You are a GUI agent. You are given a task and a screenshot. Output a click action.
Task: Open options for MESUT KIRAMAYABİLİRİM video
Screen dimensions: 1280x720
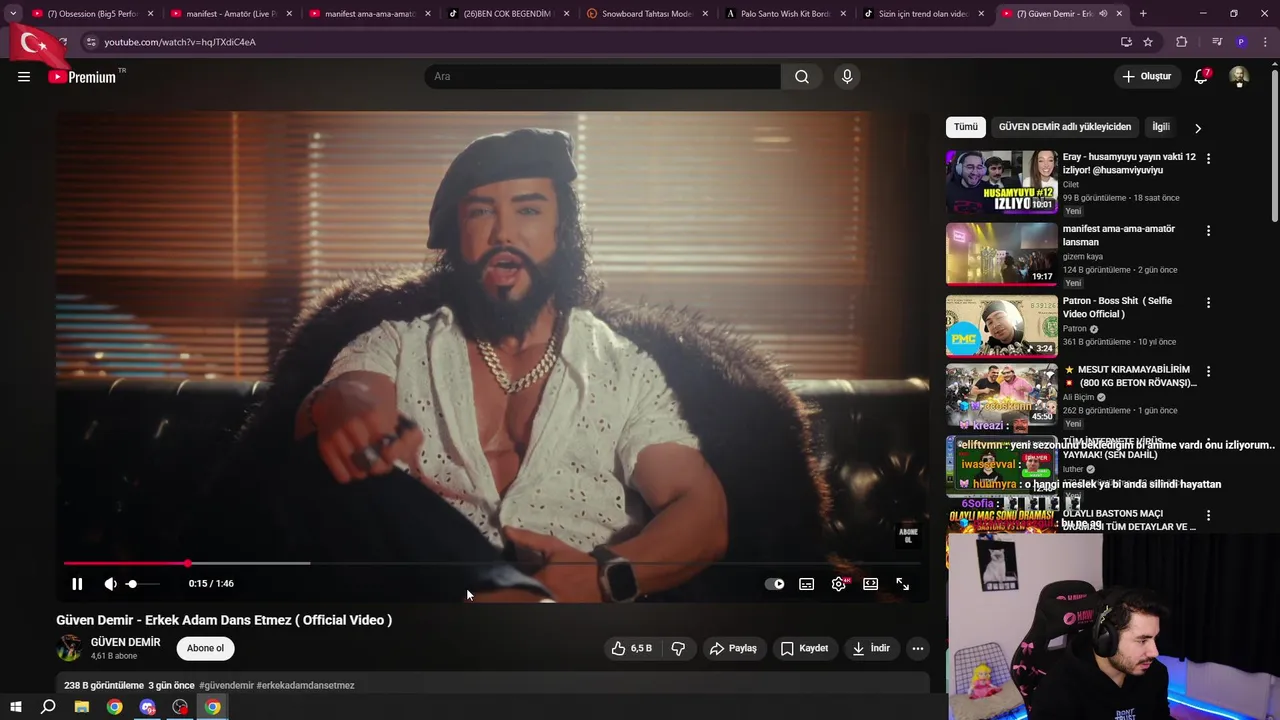click(x=1208, y=371)
